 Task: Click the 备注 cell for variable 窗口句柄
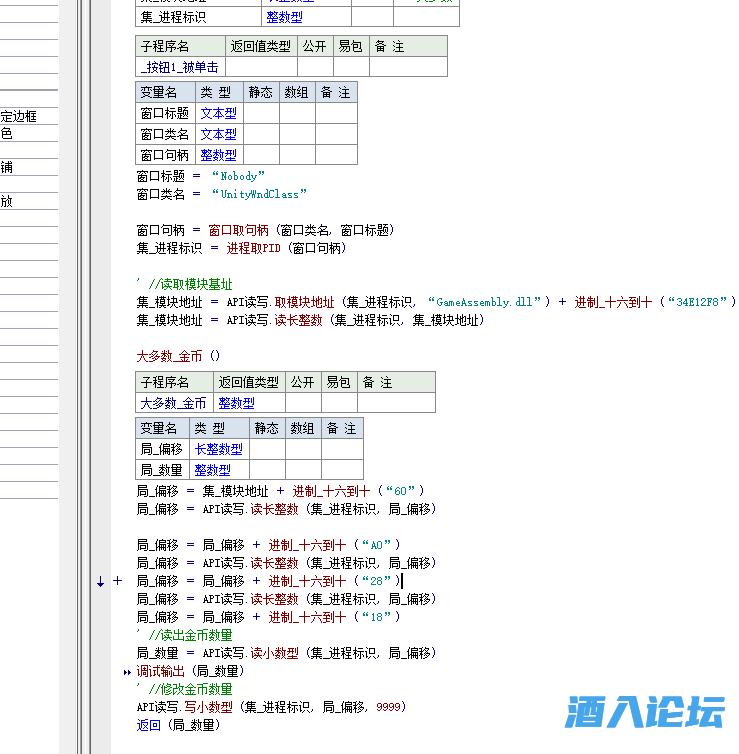(x=336, y=155)
